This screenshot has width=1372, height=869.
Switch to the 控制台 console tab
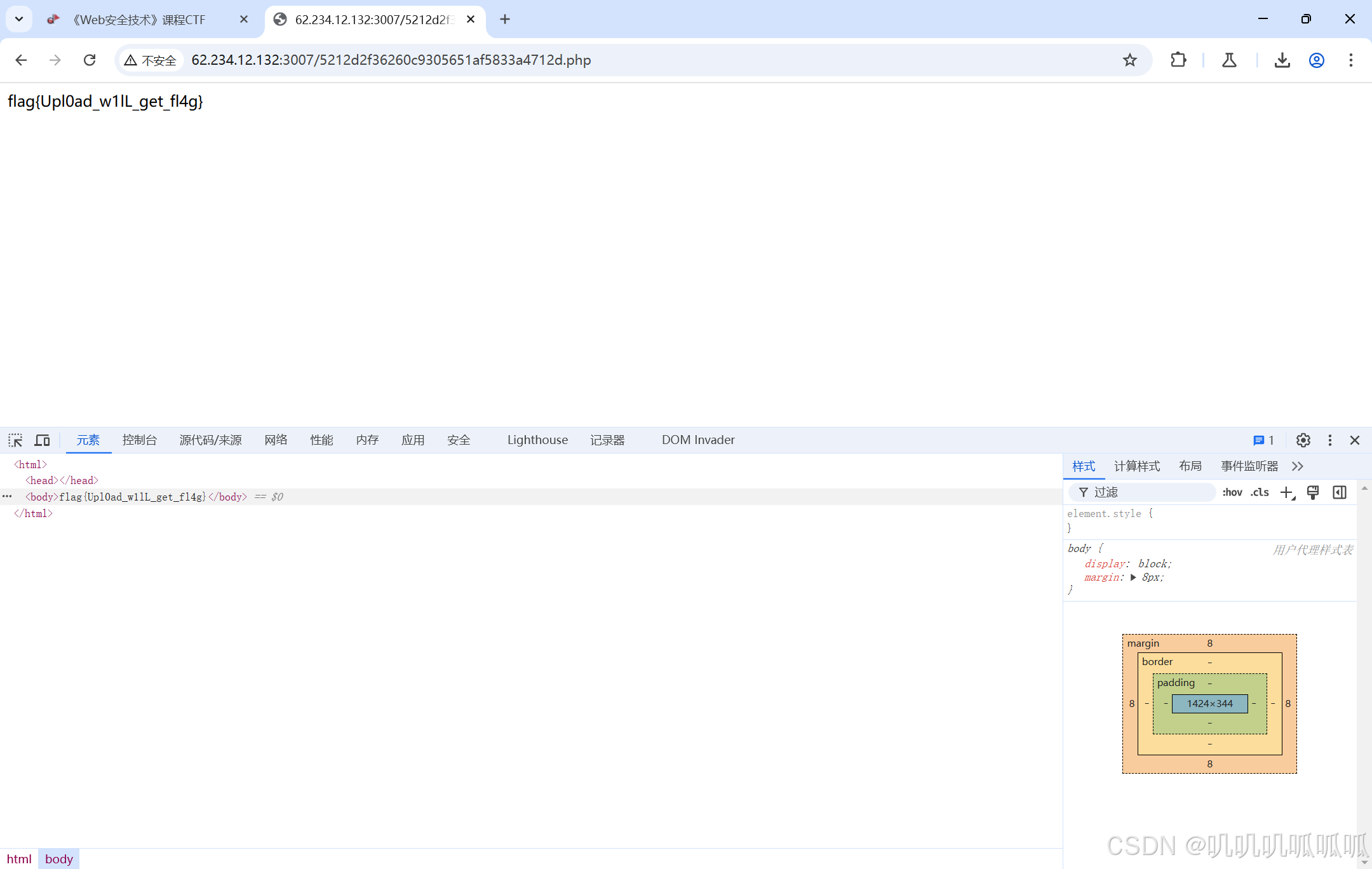(x=140, y=440)
